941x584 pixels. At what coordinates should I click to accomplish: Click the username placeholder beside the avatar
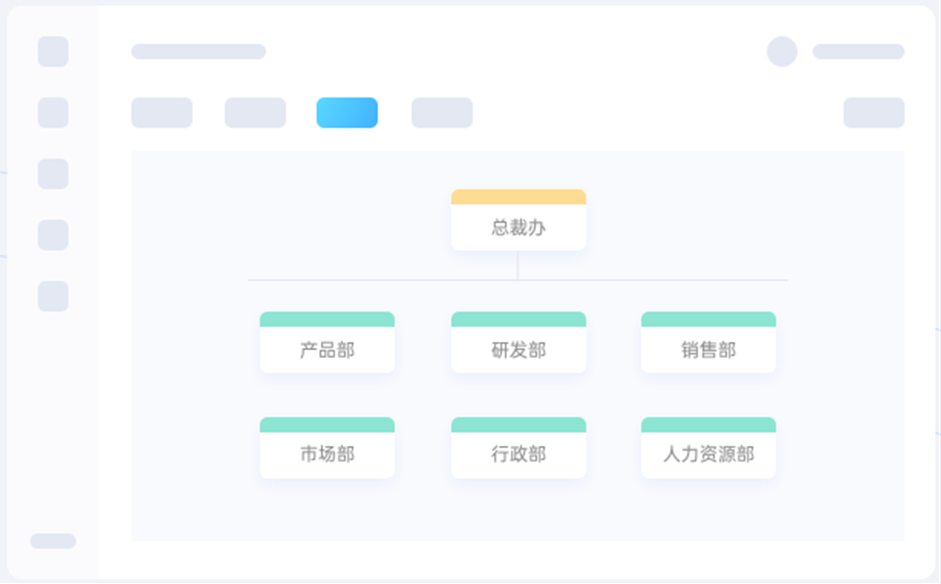(858, 52)
